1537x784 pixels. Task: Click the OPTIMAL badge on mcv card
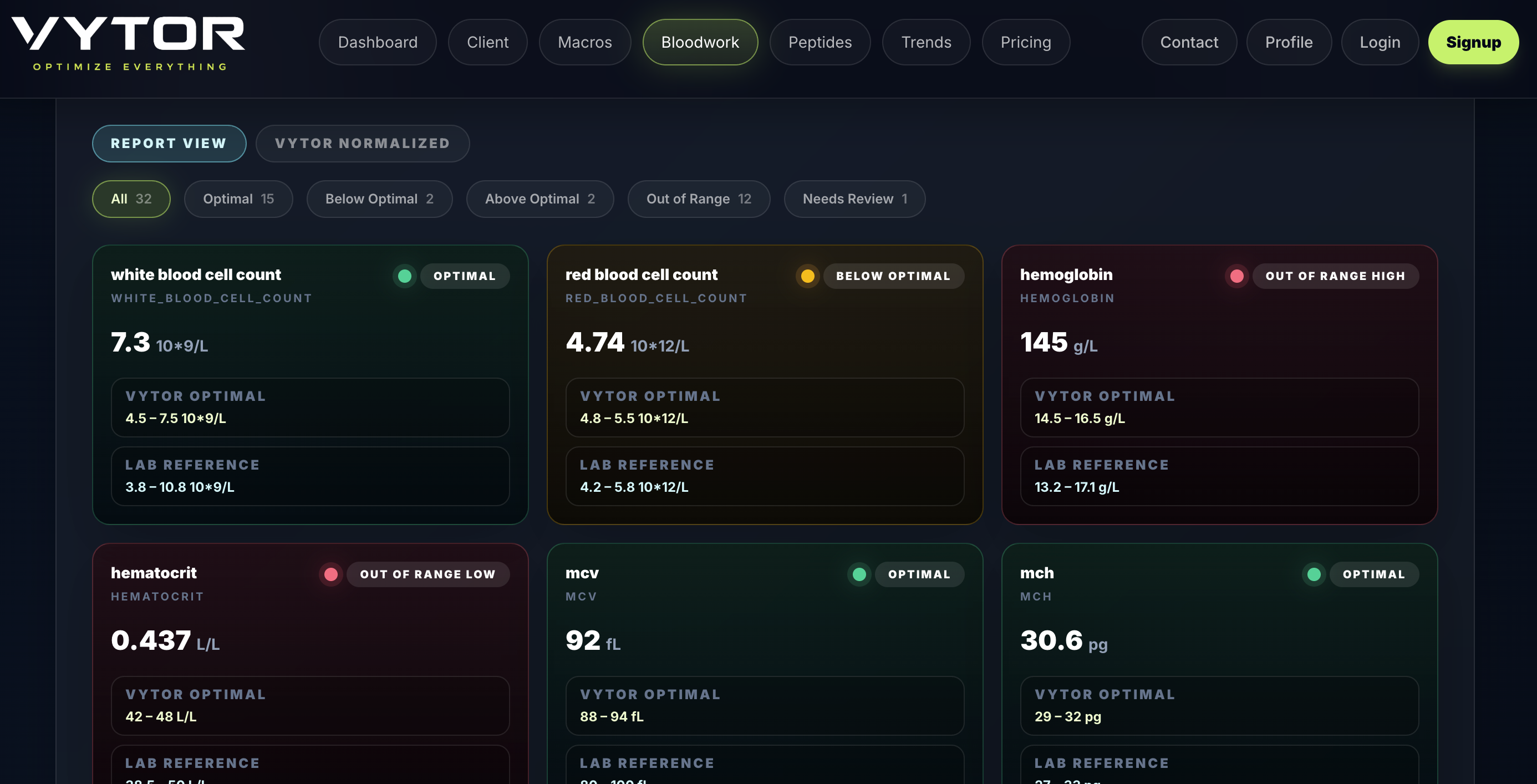[x=919, y=574]
